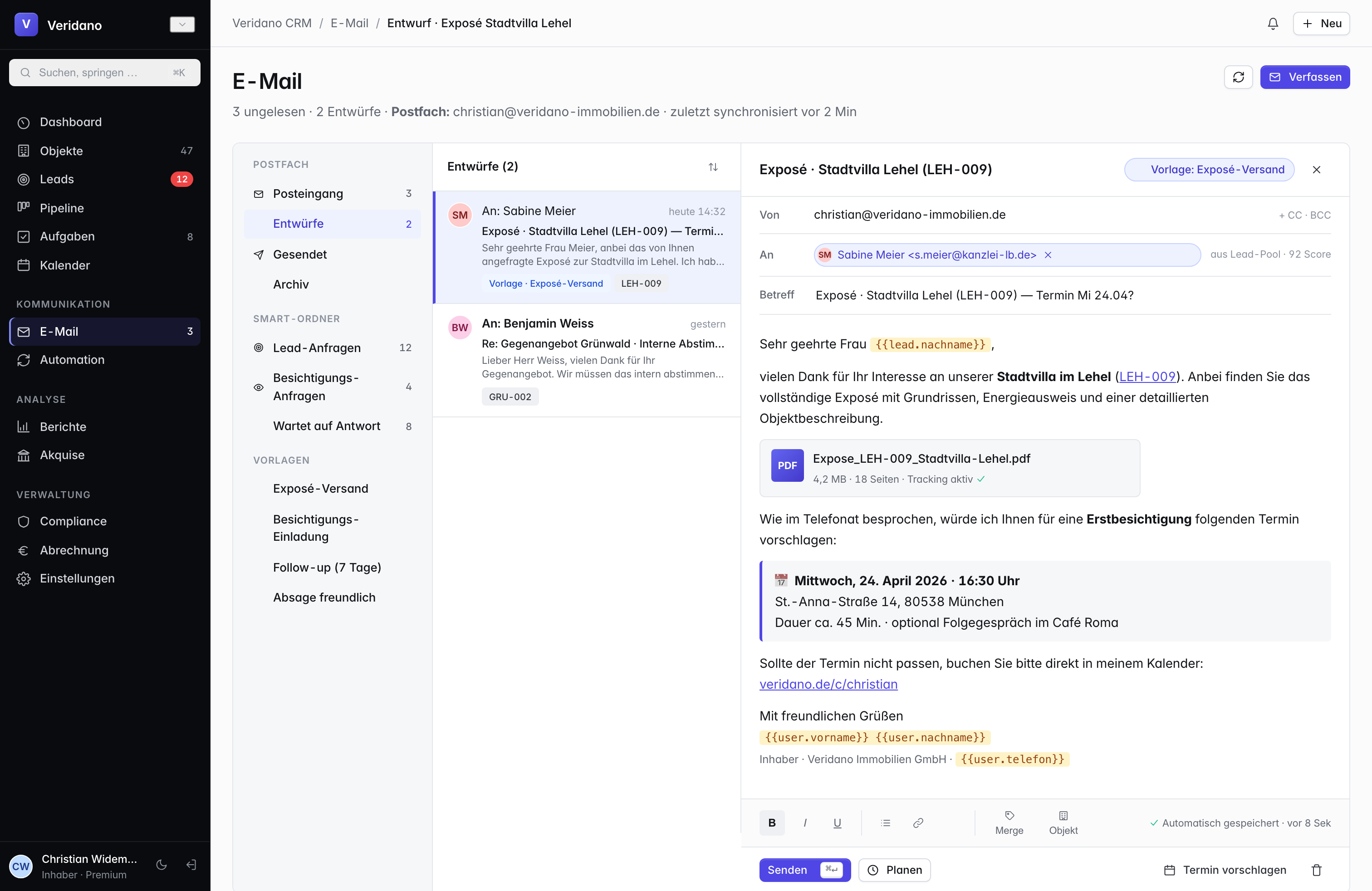Click the Senden button
Image resolution: width=1372 pixels, height=891 pixels.
805,870
